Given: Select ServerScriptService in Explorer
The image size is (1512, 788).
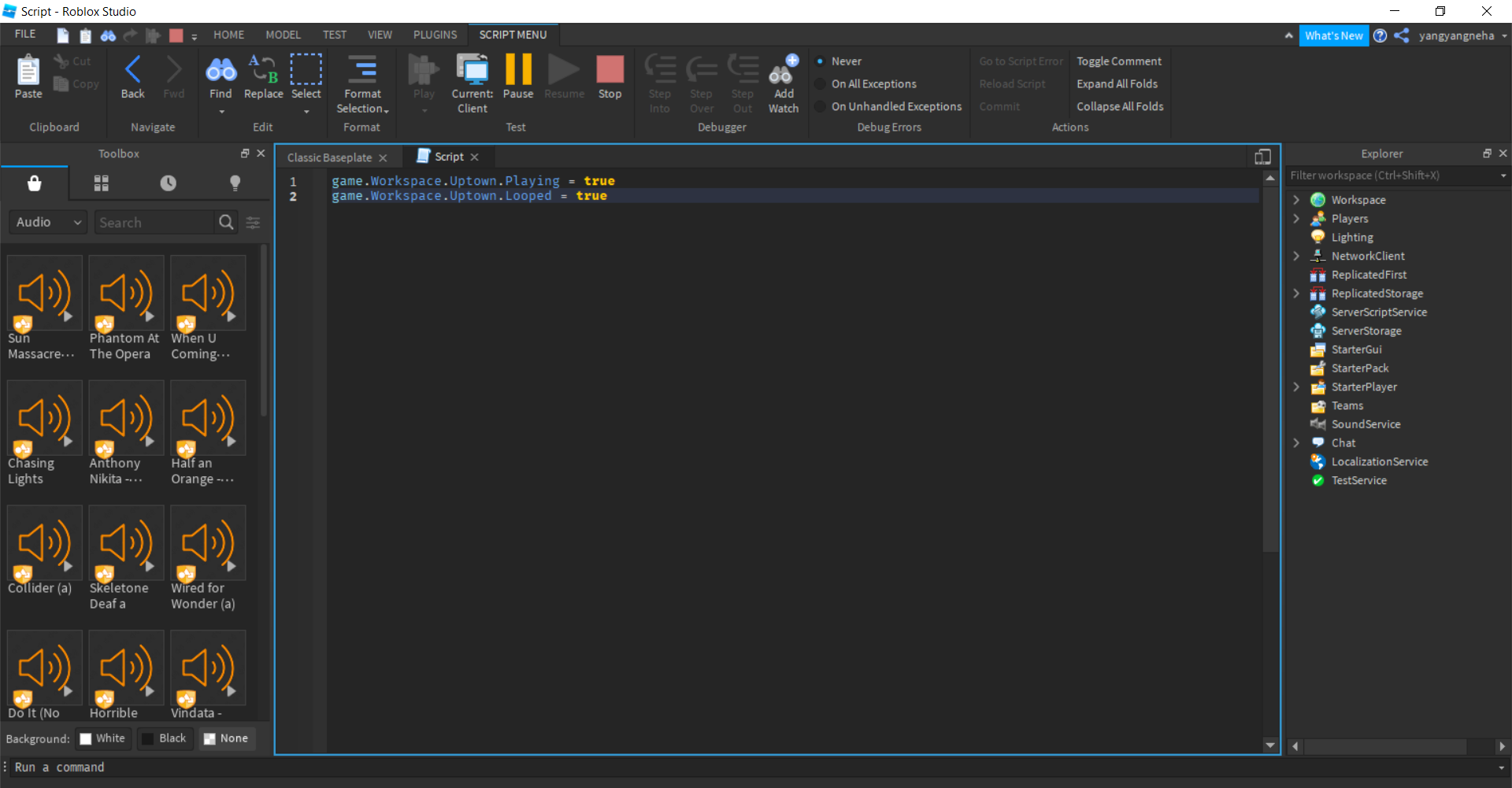Looking at the screenshot, I should [1378, 313].
